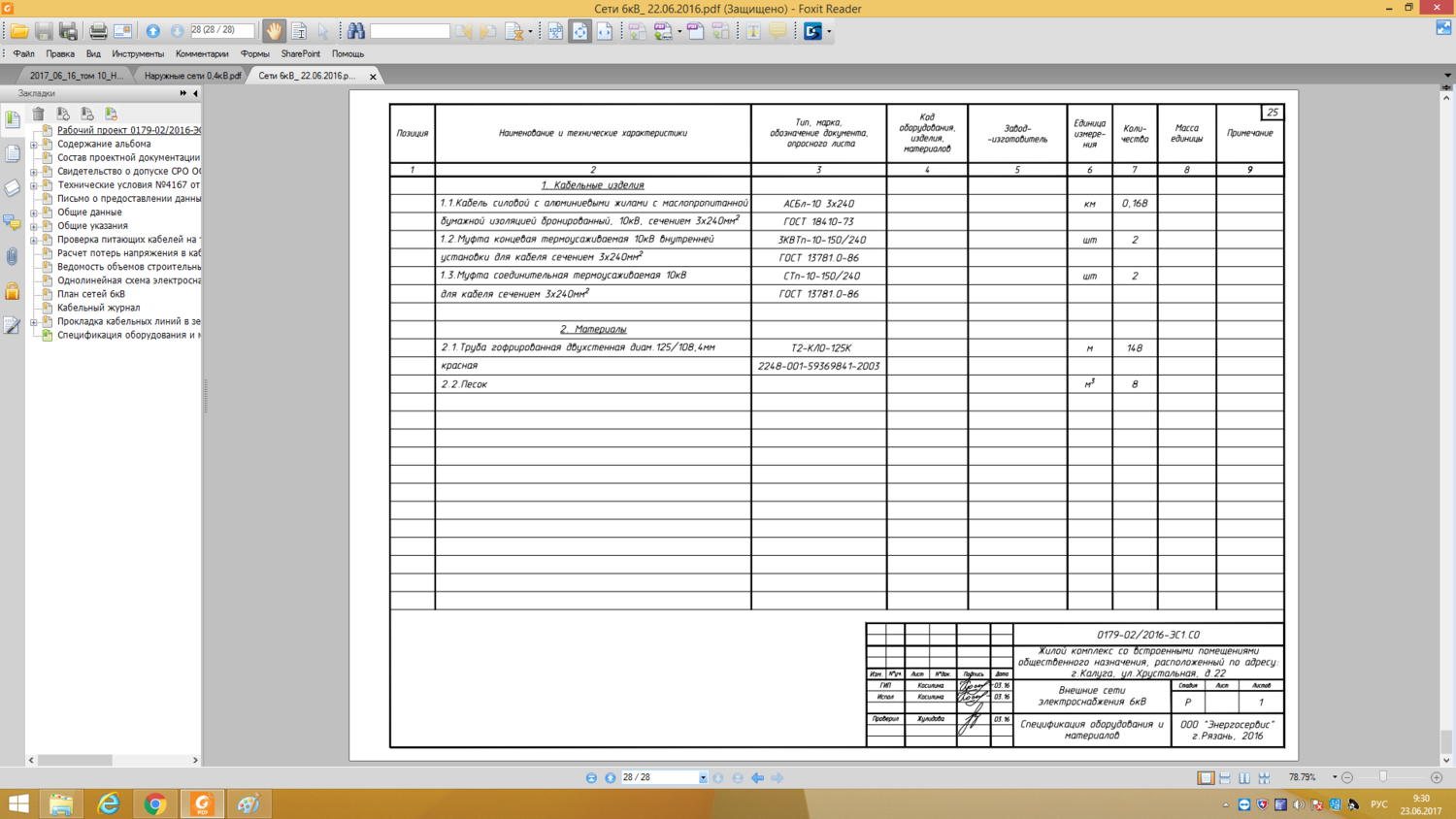Image resolution: width=1456 pixels, height=819 pixels.
Task: Close the 'Сети 6кВ_ 22.06.2016' tab
Action: (x=373, y=77)
